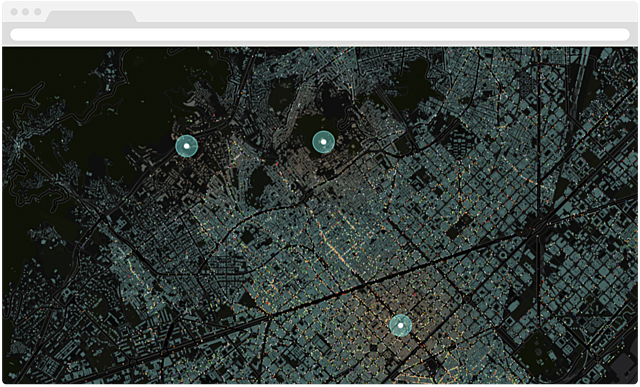Image resolution: width=640 pixels, height=387 pixels.
Task: Click the top-center teal map marker
Action: click(x=323, y=142)
